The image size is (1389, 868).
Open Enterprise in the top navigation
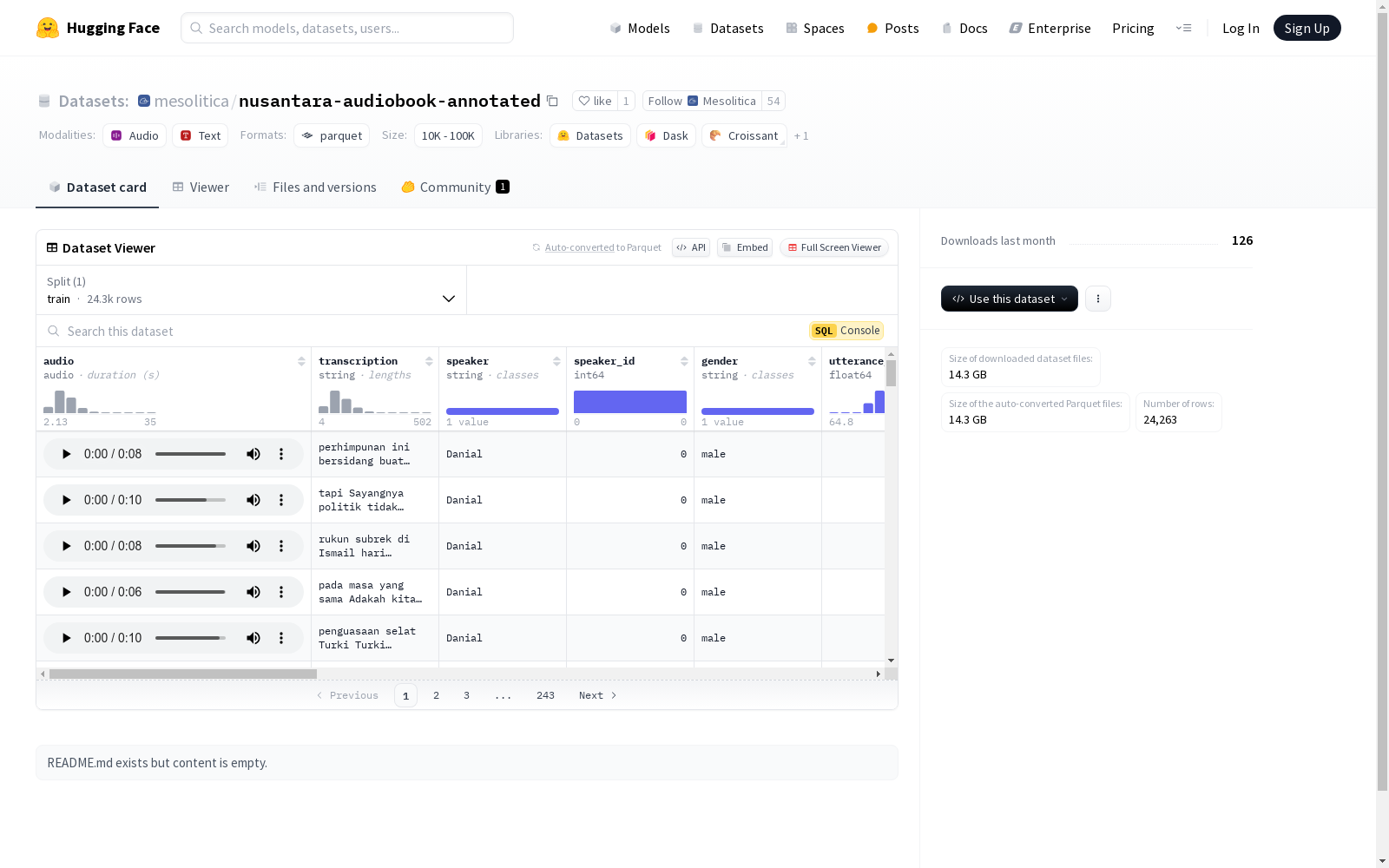pyautogui.click(x=1050, y=28)
